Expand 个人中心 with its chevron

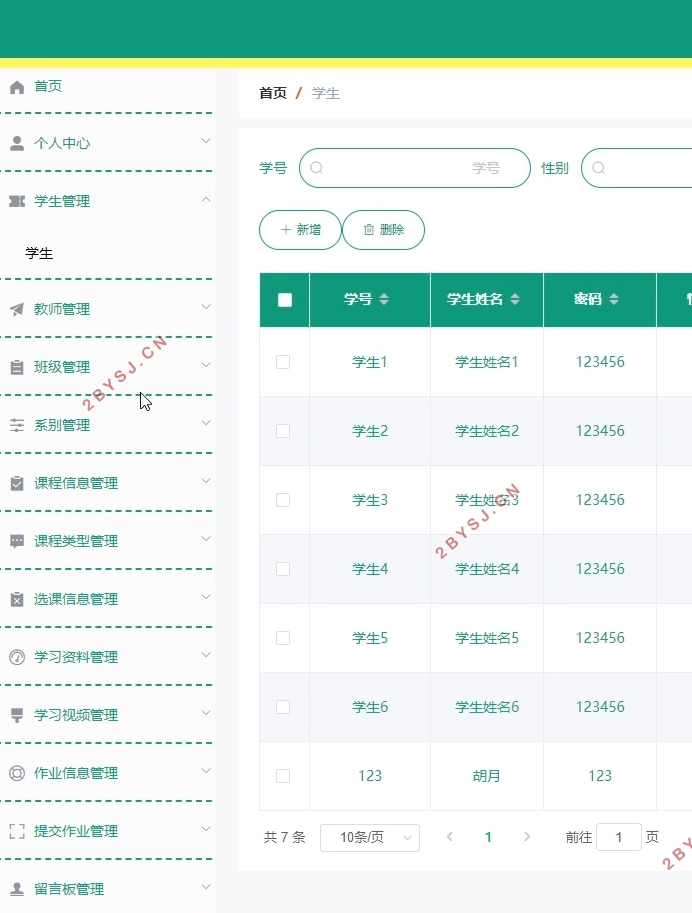206,141
